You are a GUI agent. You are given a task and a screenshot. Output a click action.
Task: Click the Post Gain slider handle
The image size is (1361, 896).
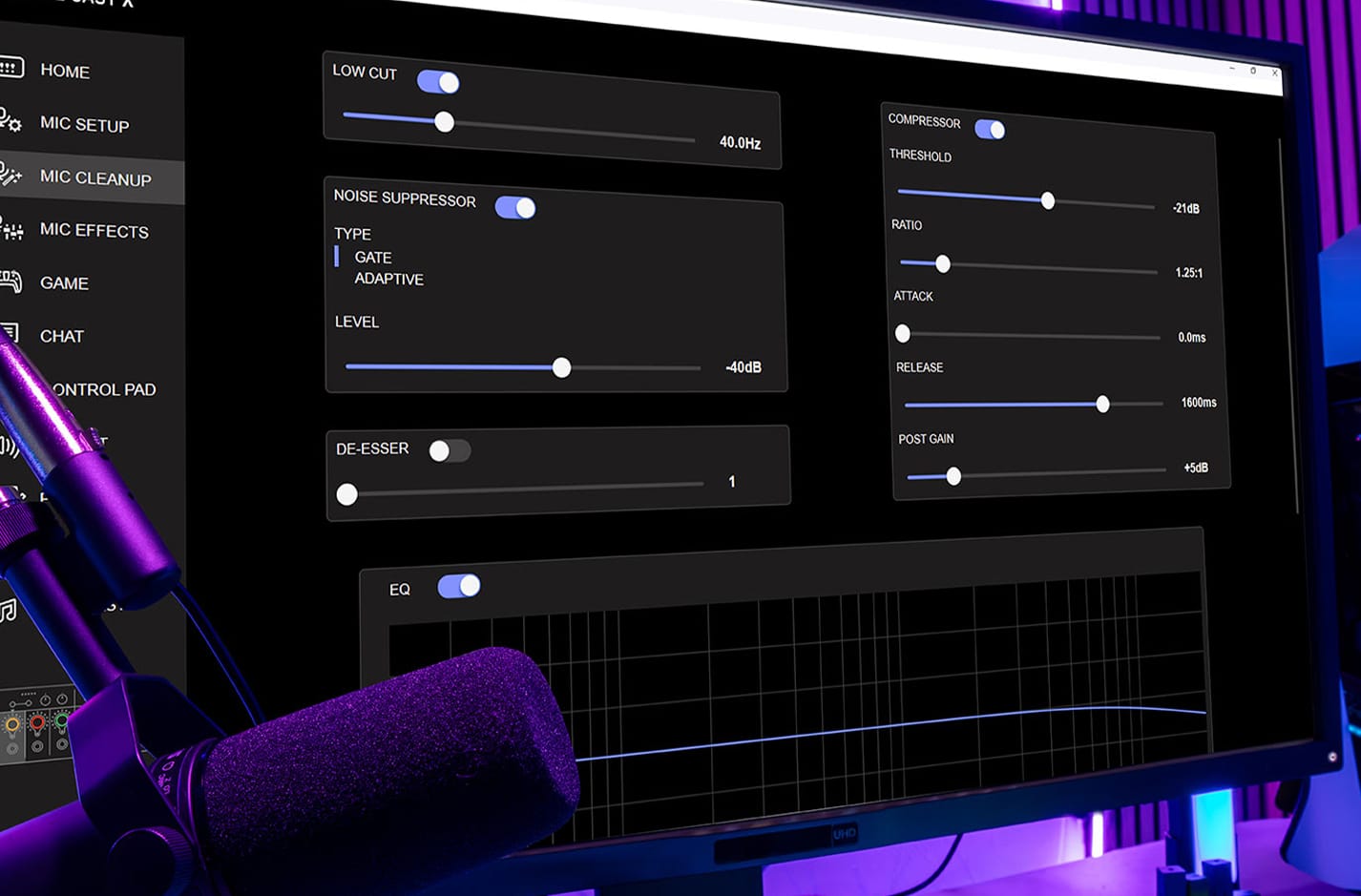click(x=953, y=476)
